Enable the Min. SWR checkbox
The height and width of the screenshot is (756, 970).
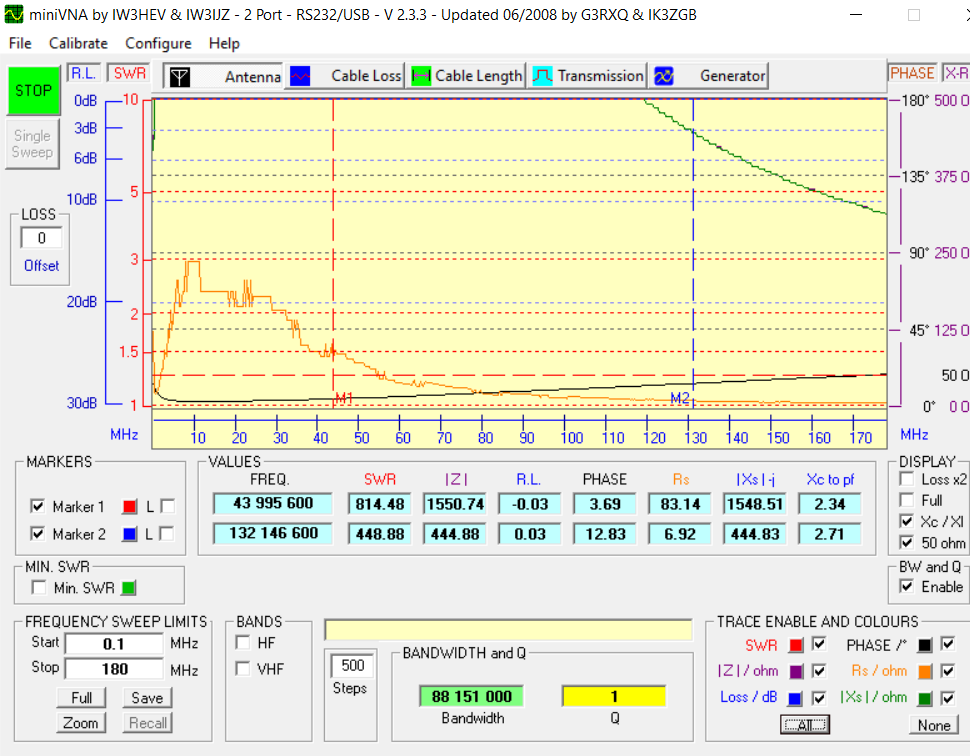click(x=39, y=587)
